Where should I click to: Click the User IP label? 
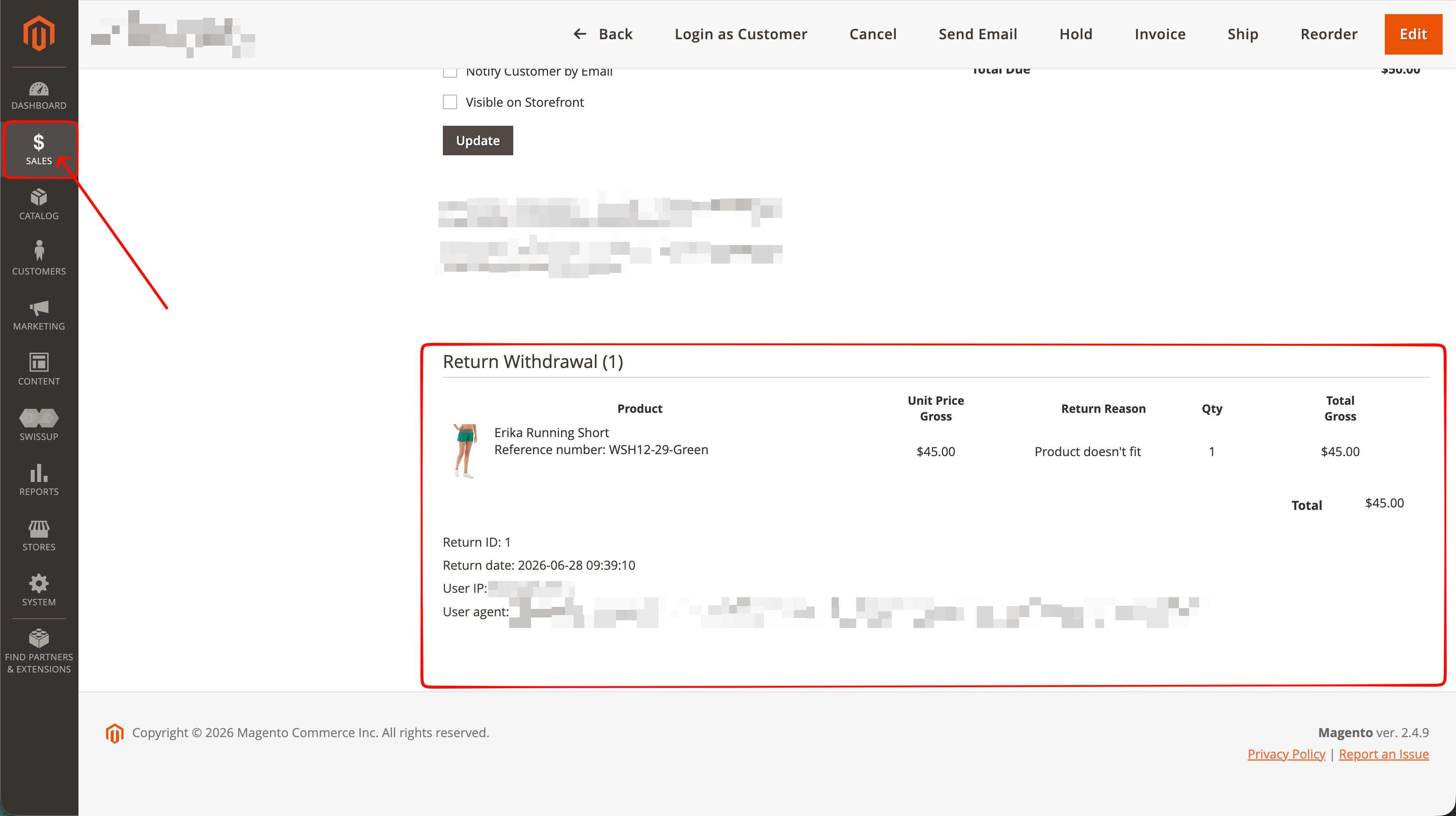[465, 588]
